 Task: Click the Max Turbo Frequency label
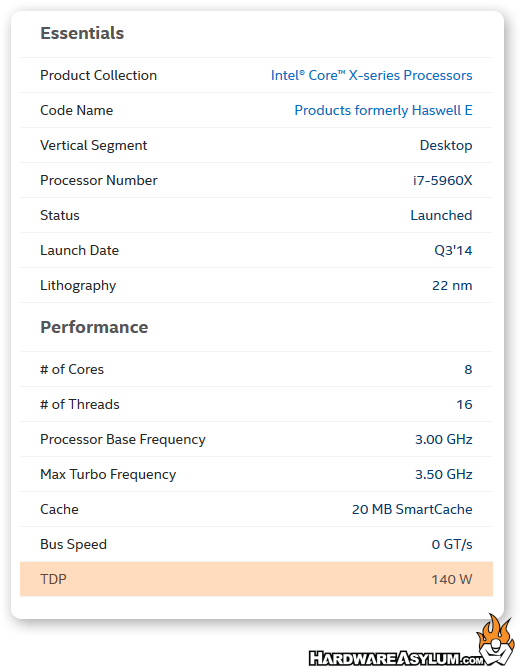point(108,474)
